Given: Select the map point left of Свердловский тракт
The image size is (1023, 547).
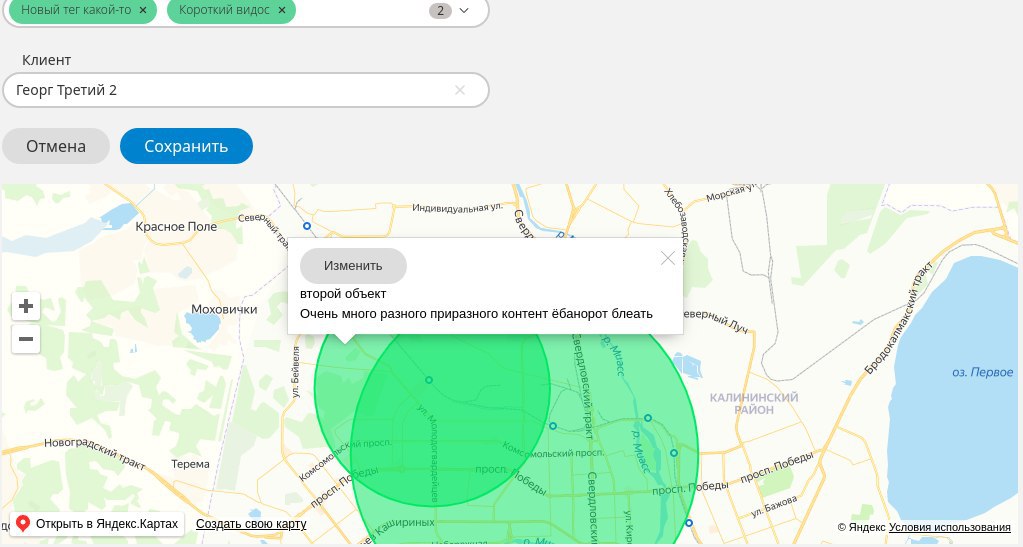Looking at the screenshot, I should (553, 426).
